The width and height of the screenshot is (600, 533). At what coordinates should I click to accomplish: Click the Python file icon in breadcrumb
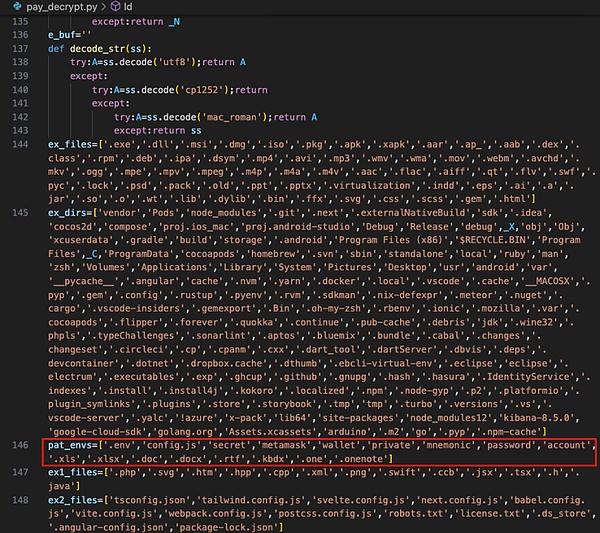pos(16,6)
